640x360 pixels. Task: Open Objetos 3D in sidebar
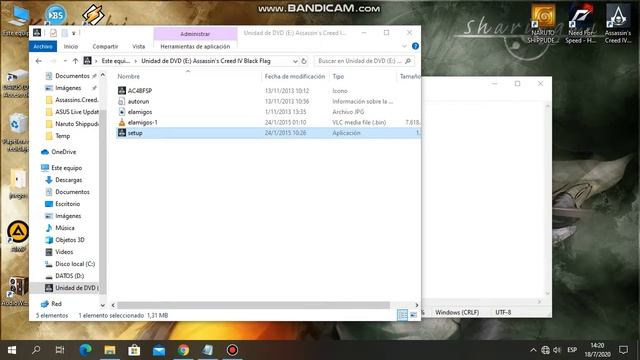[64, 240]
